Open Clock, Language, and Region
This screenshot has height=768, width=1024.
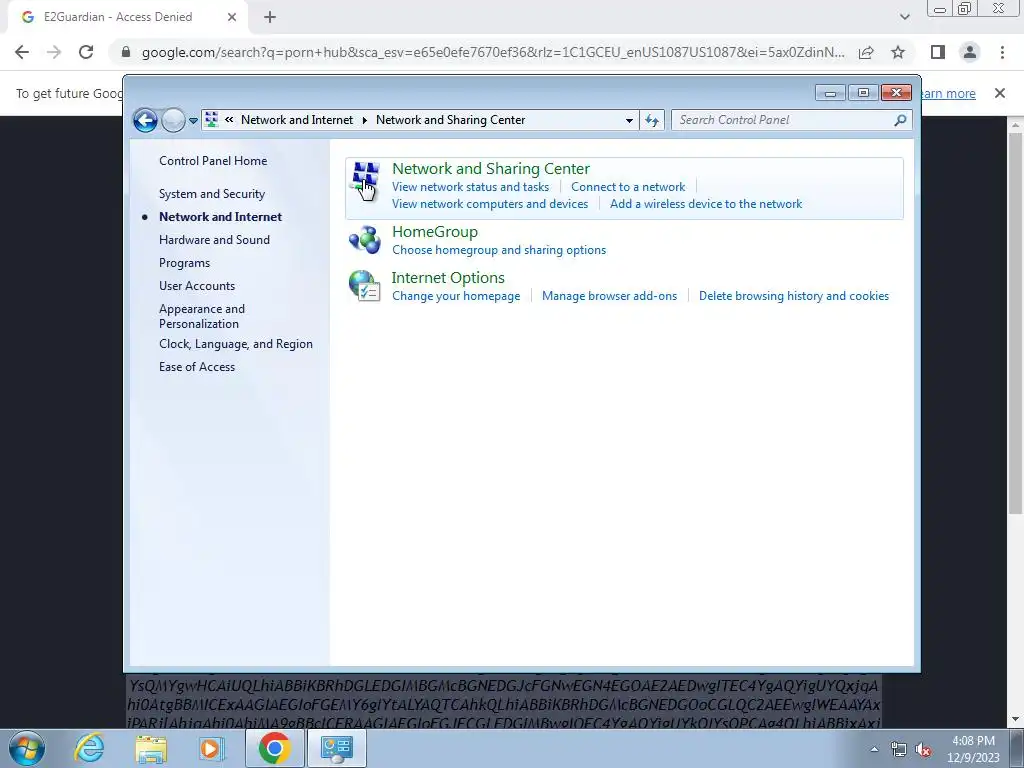click(236, 344)
